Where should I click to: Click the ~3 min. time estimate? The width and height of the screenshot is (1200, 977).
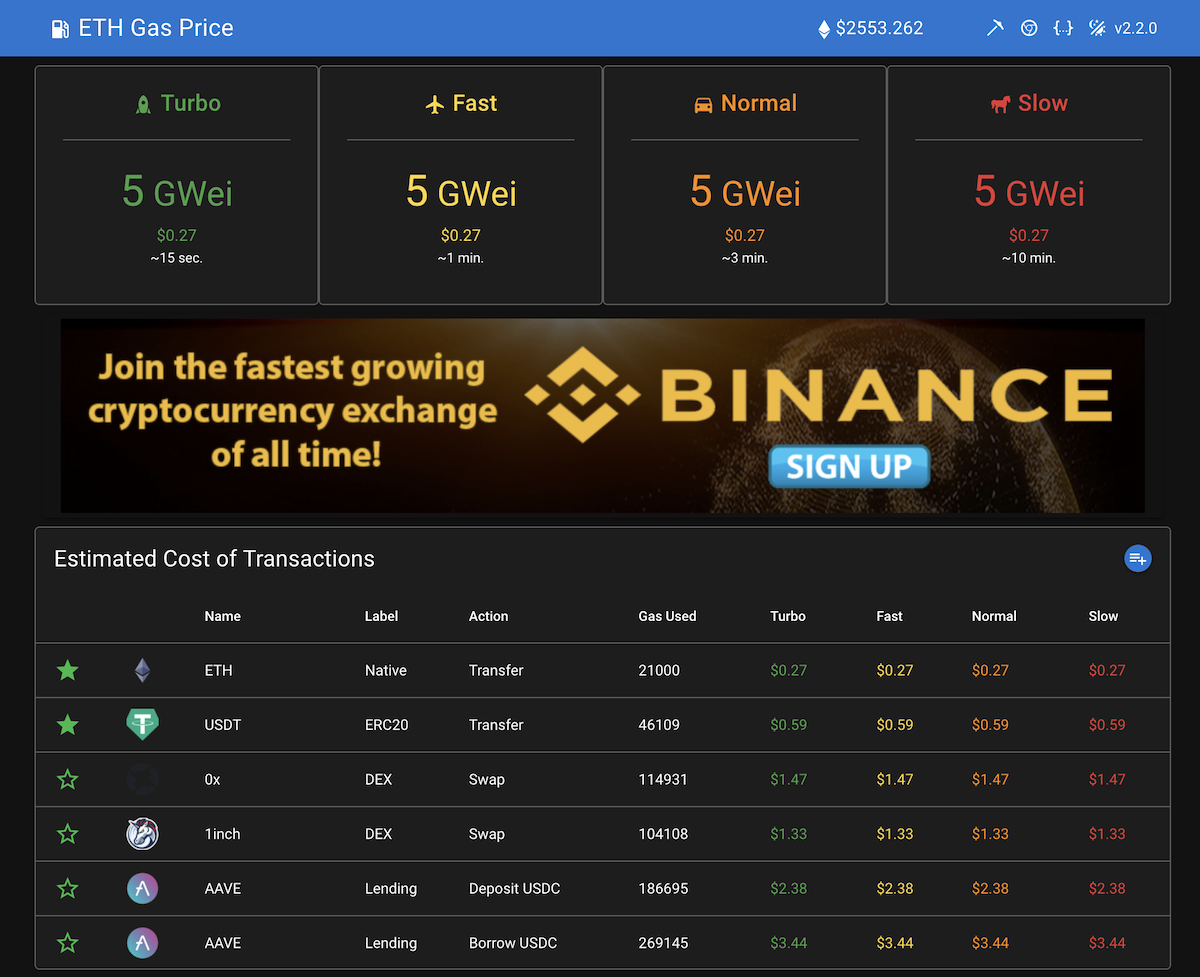tap(745, 258)
